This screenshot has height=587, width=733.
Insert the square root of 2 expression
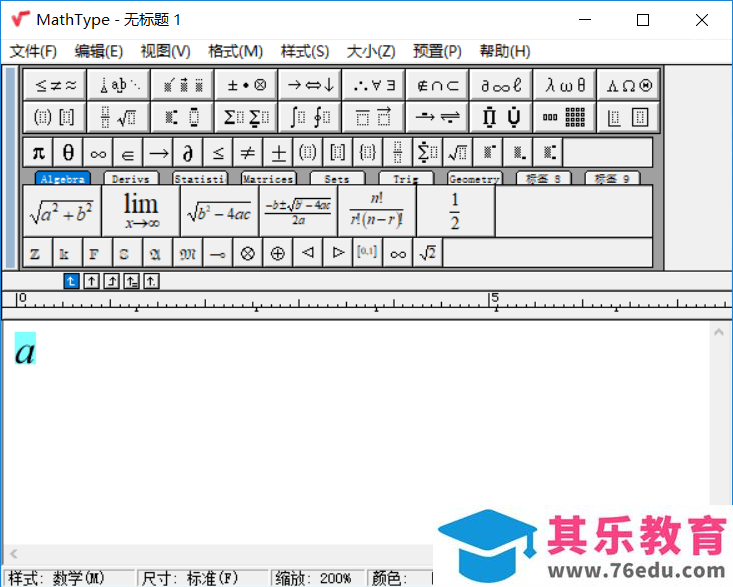point(427,253)
